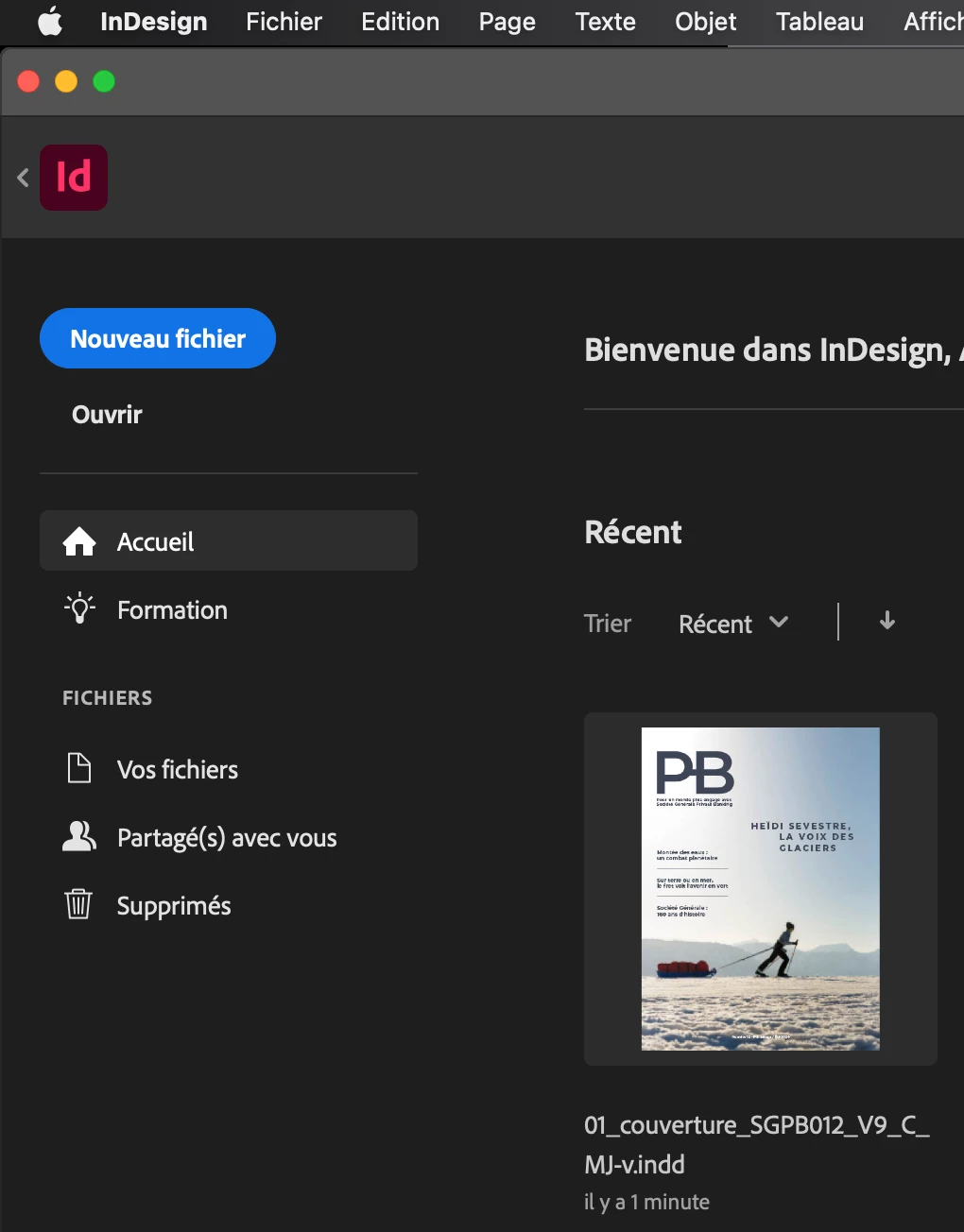Open the InDesign application menu
This screenshot has width=964, height=1232.
click(x=153, y=22)
